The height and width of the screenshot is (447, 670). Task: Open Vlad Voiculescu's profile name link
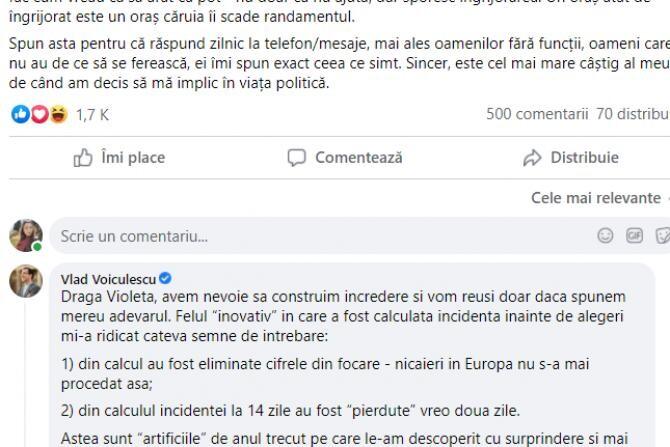[x=108, y=280]
